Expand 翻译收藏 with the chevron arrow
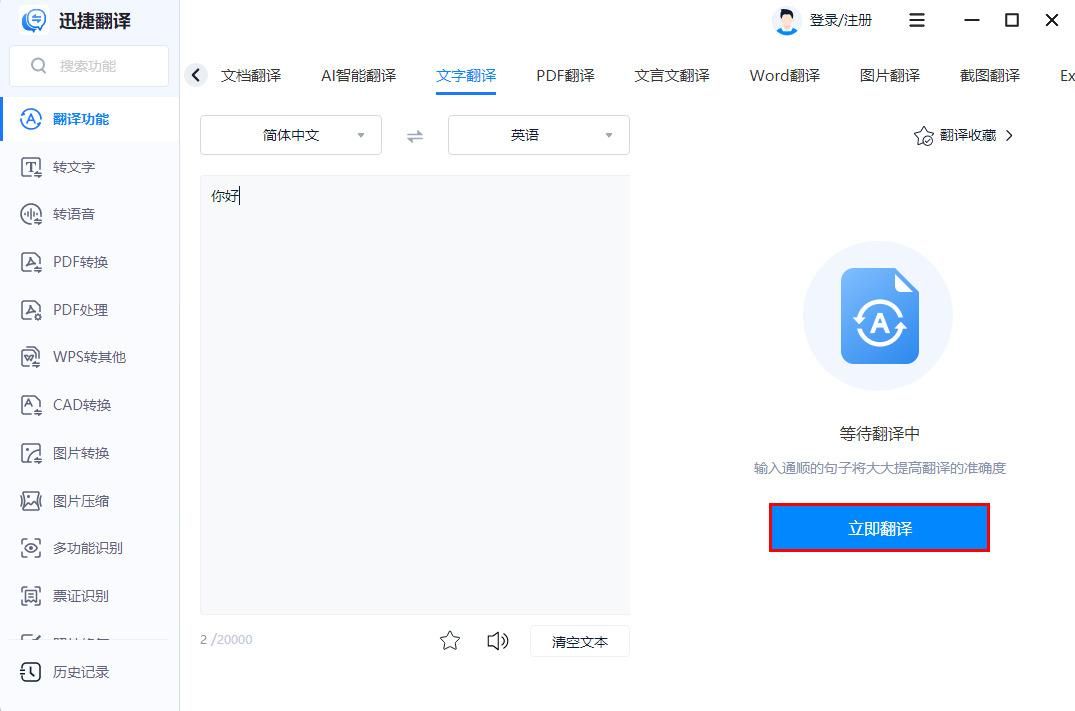Image resolution: width=1075 pixels, height=711 pixels. pos(1009,135)
